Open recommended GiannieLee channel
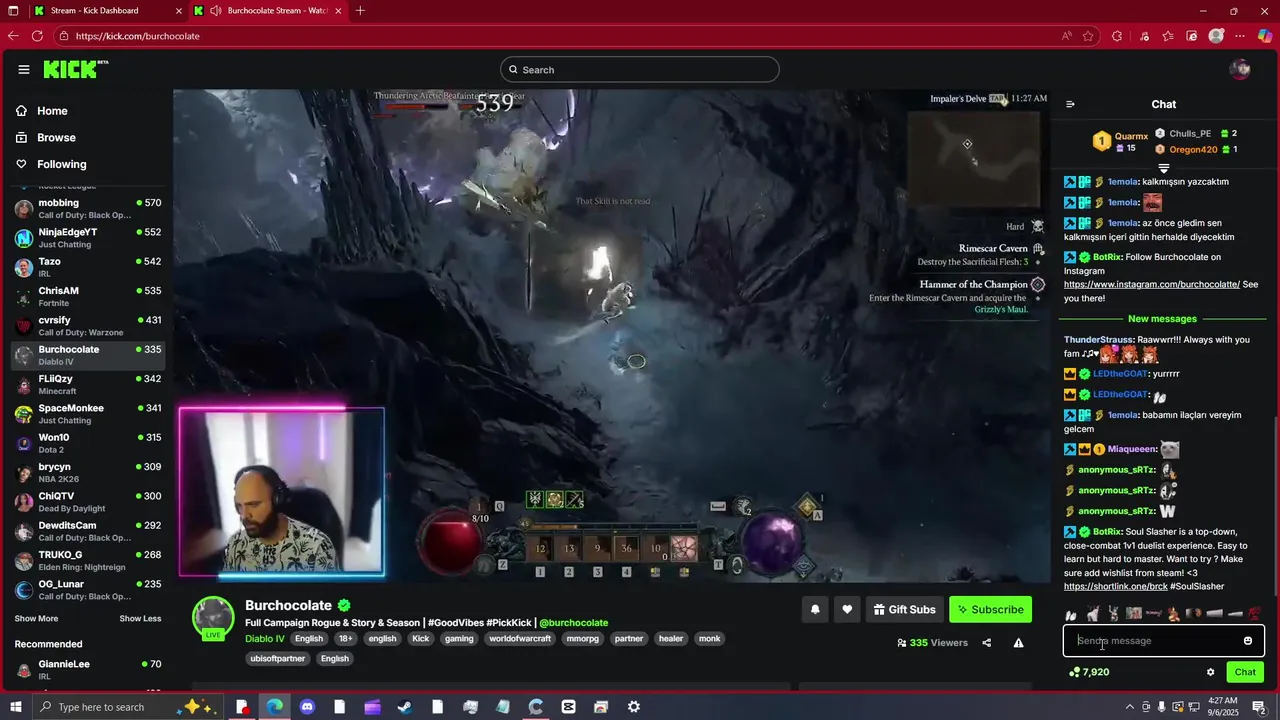The width and height of the screenshot is (1280, 720). click(88, 669)
